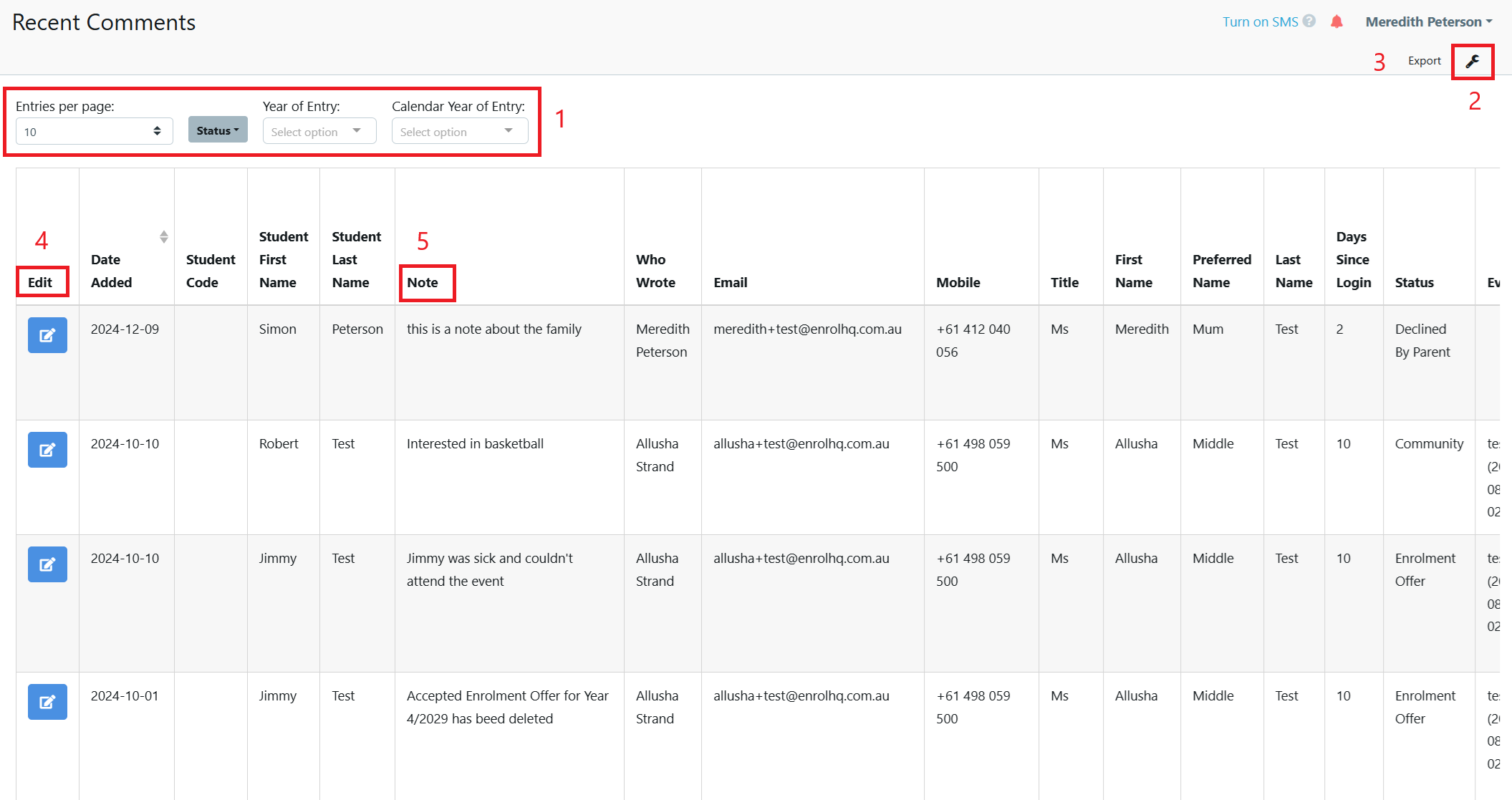Open the wrench settings icon
The width and height of the screenshot is (1512, 800).
[x=1473, y=61]
